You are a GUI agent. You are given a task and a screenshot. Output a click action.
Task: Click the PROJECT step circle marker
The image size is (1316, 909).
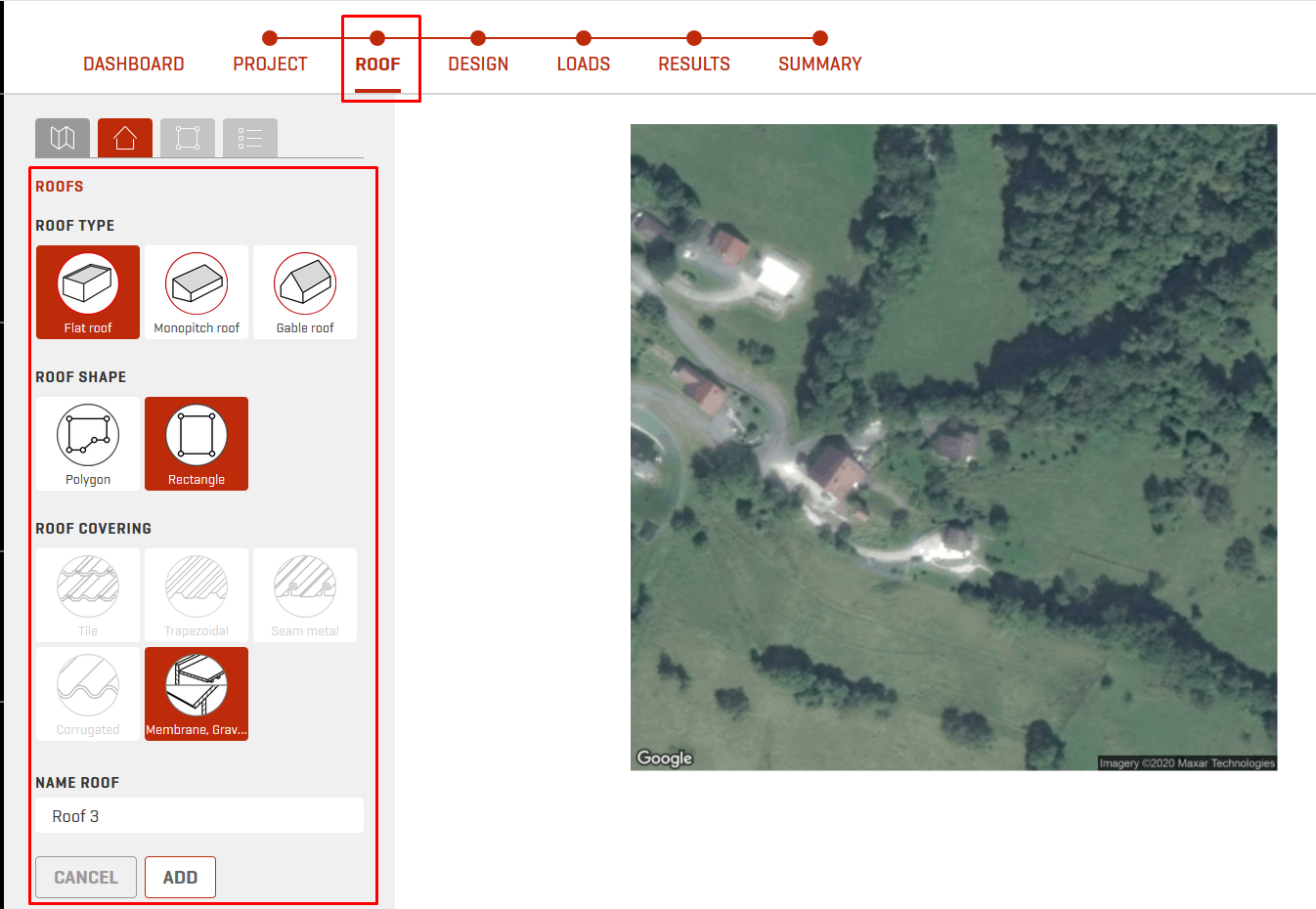(270, 38)
